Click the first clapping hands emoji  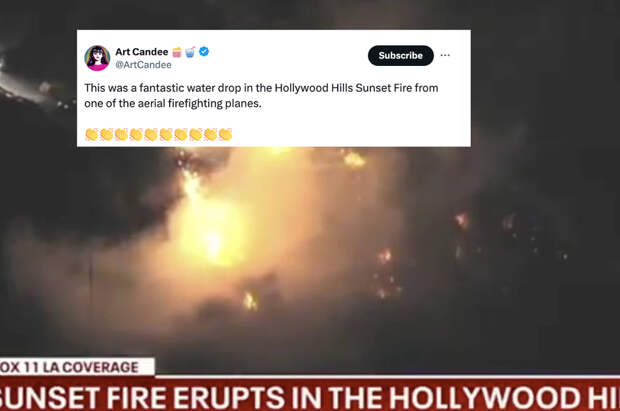pos(92,134)
